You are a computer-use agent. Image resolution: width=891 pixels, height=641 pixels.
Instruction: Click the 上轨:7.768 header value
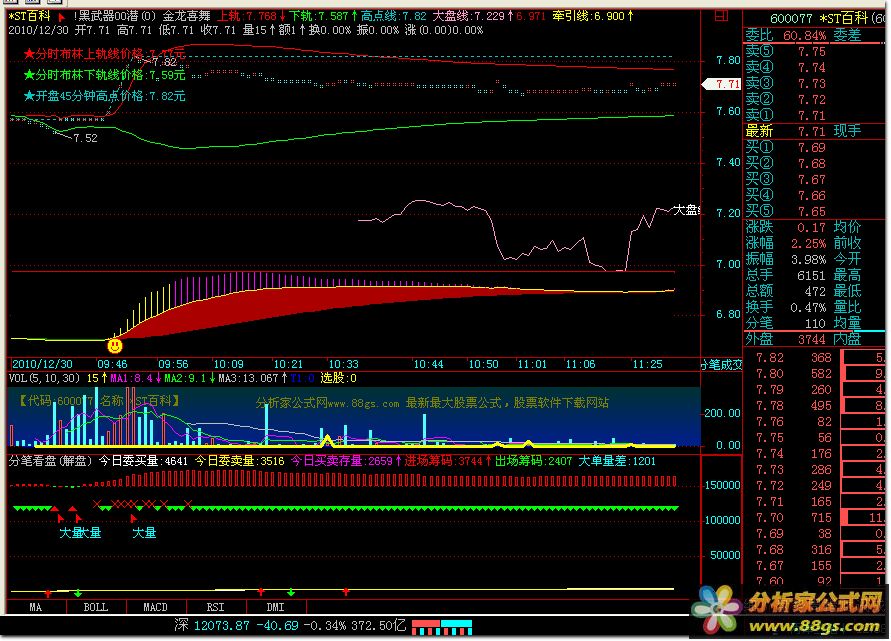pos(252,16)
